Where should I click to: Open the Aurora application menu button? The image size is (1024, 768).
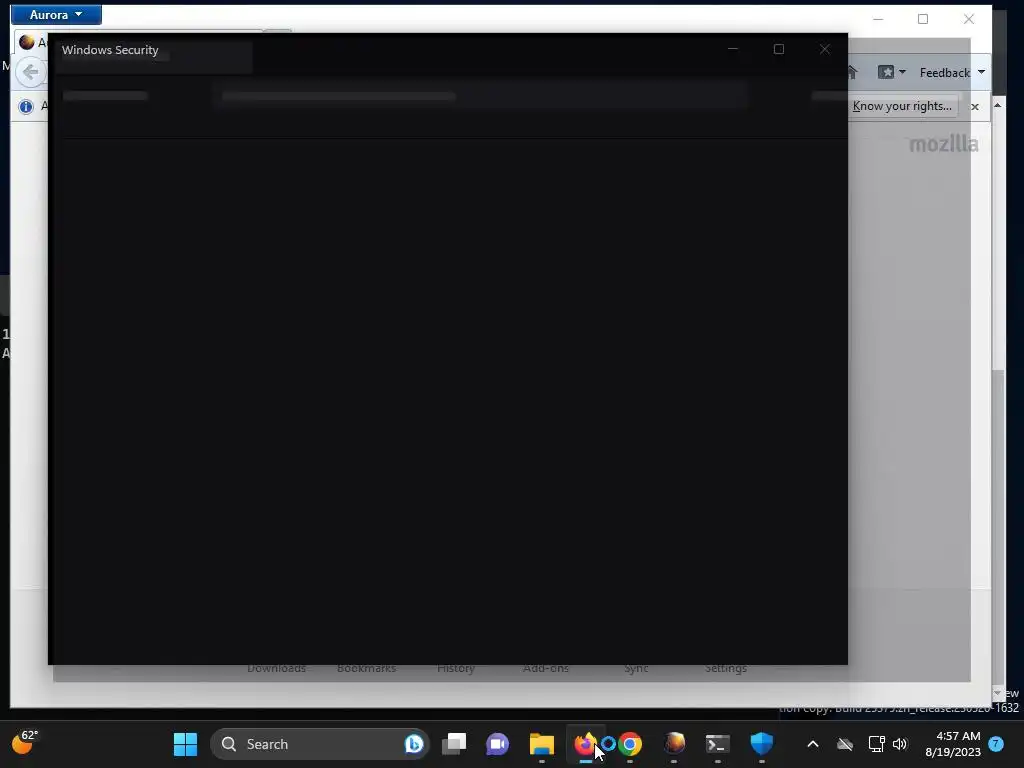56,14
